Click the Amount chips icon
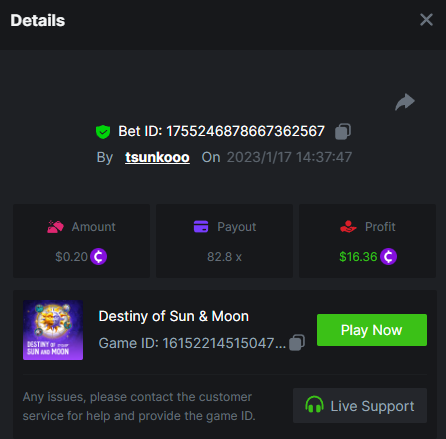446x439 pixels. click(x=55, y=227)
